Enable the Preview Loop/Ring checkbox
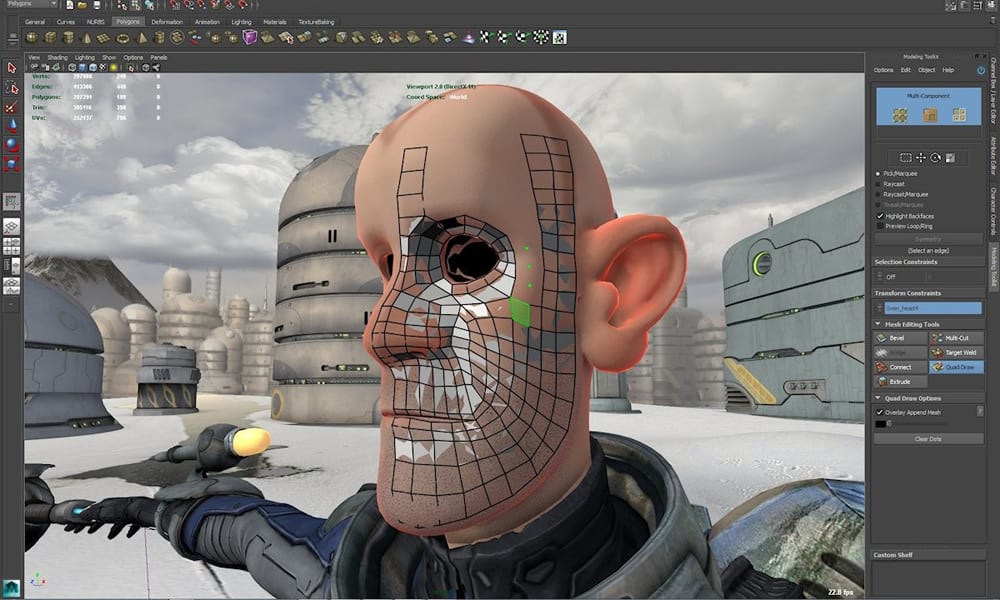 880,226
